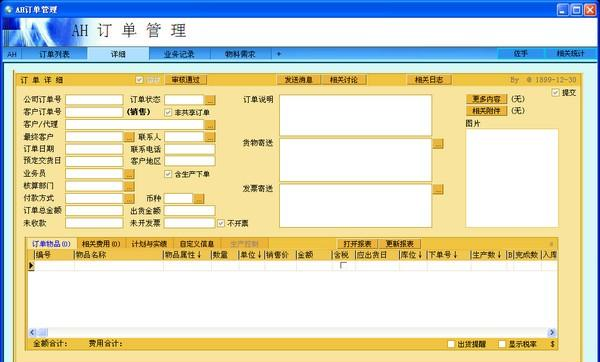Click the 公司订单号 input field
Screen dimensions: 600x362
pos(94,100)
